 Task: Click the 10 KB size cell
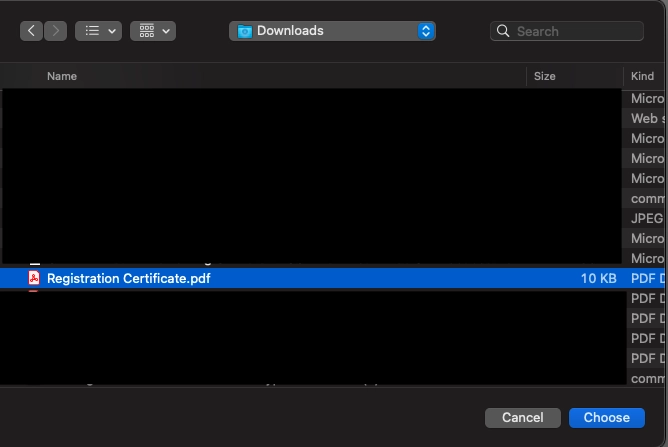coord(599,278)
